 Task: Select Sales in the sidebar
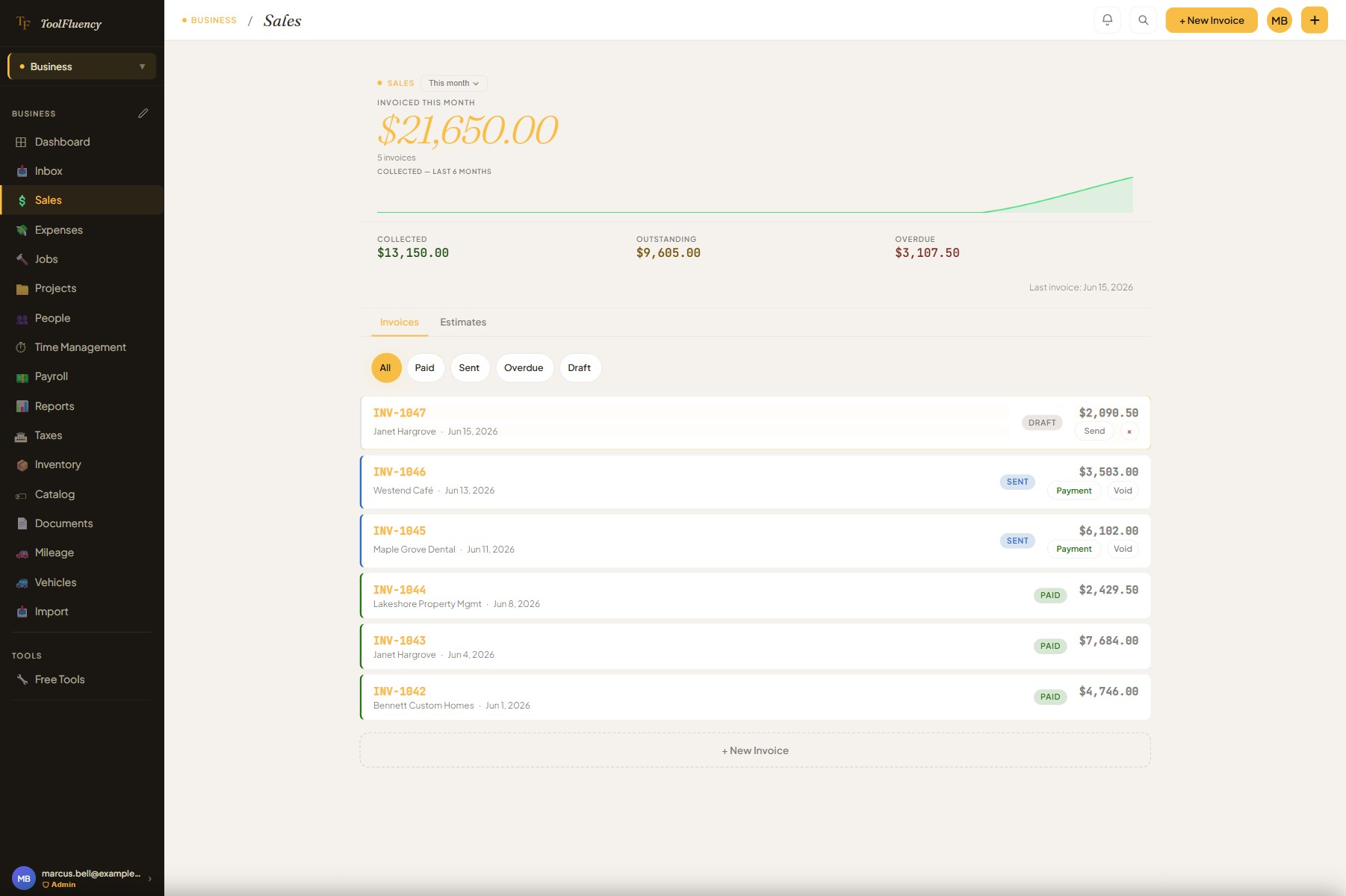point(82,200)
